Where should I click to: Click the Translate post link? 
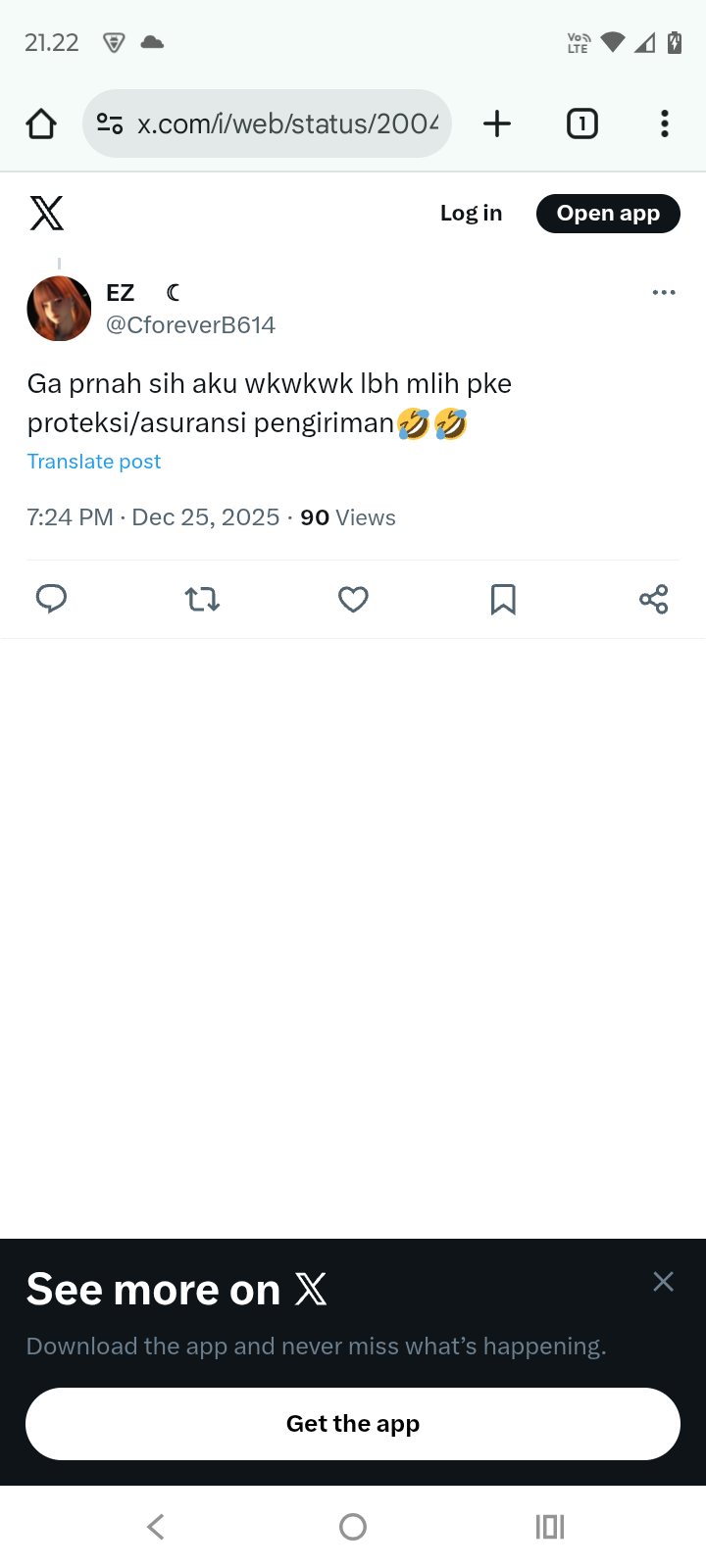94,462
